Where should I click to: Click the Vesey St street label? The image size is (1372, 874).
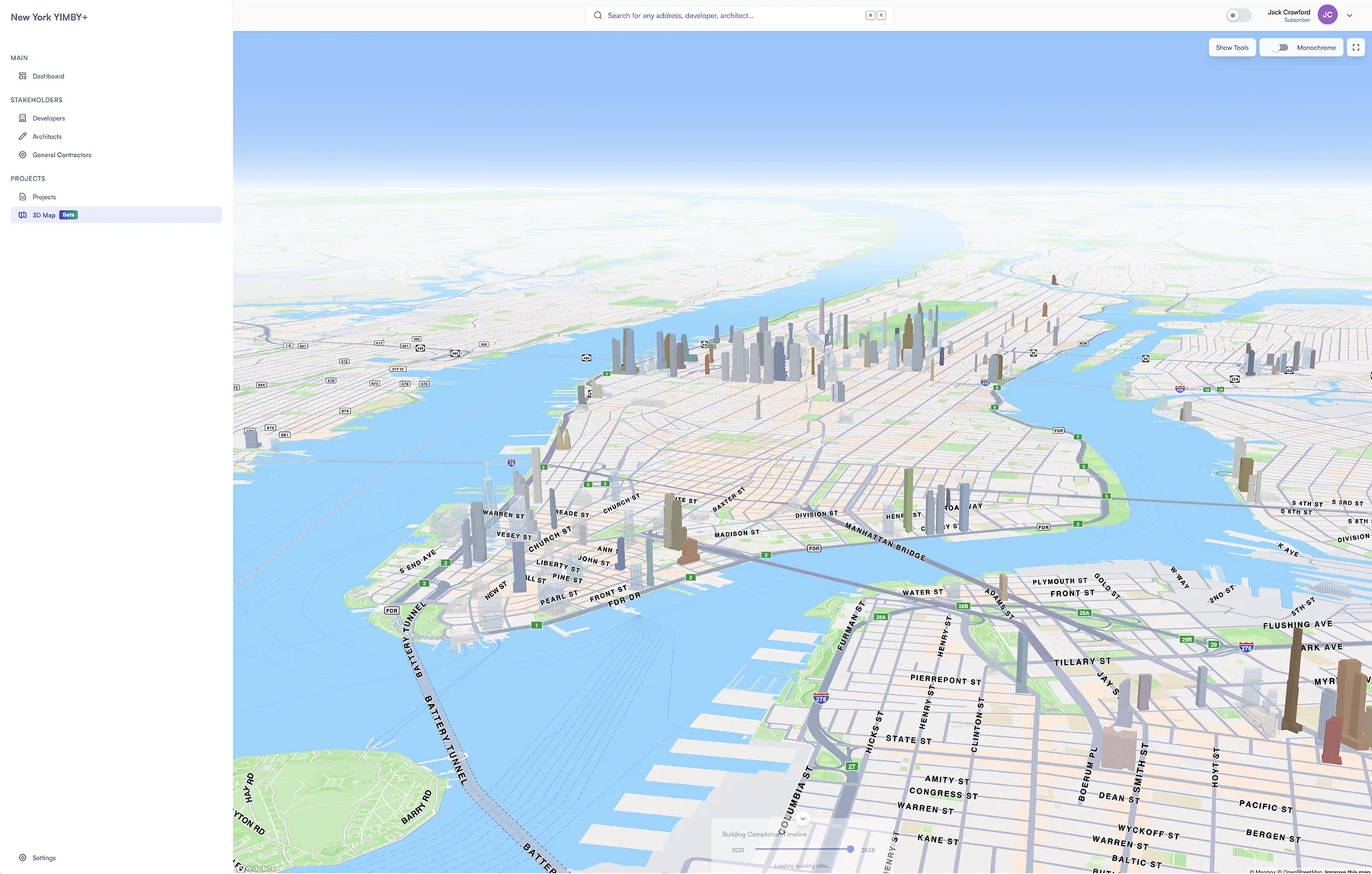coord(514,536)
